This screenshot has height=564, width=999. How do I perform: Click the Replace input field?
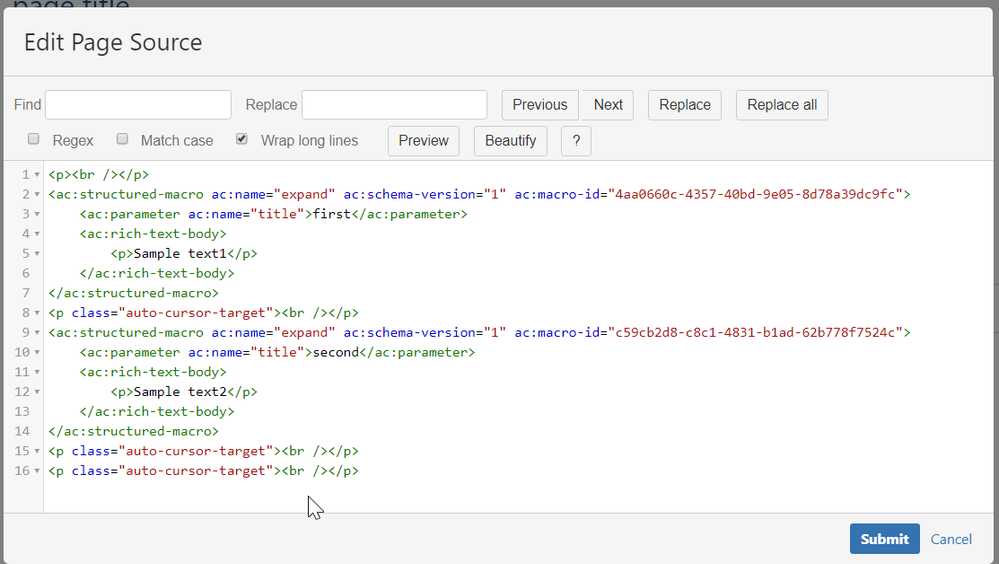[394, 105]
